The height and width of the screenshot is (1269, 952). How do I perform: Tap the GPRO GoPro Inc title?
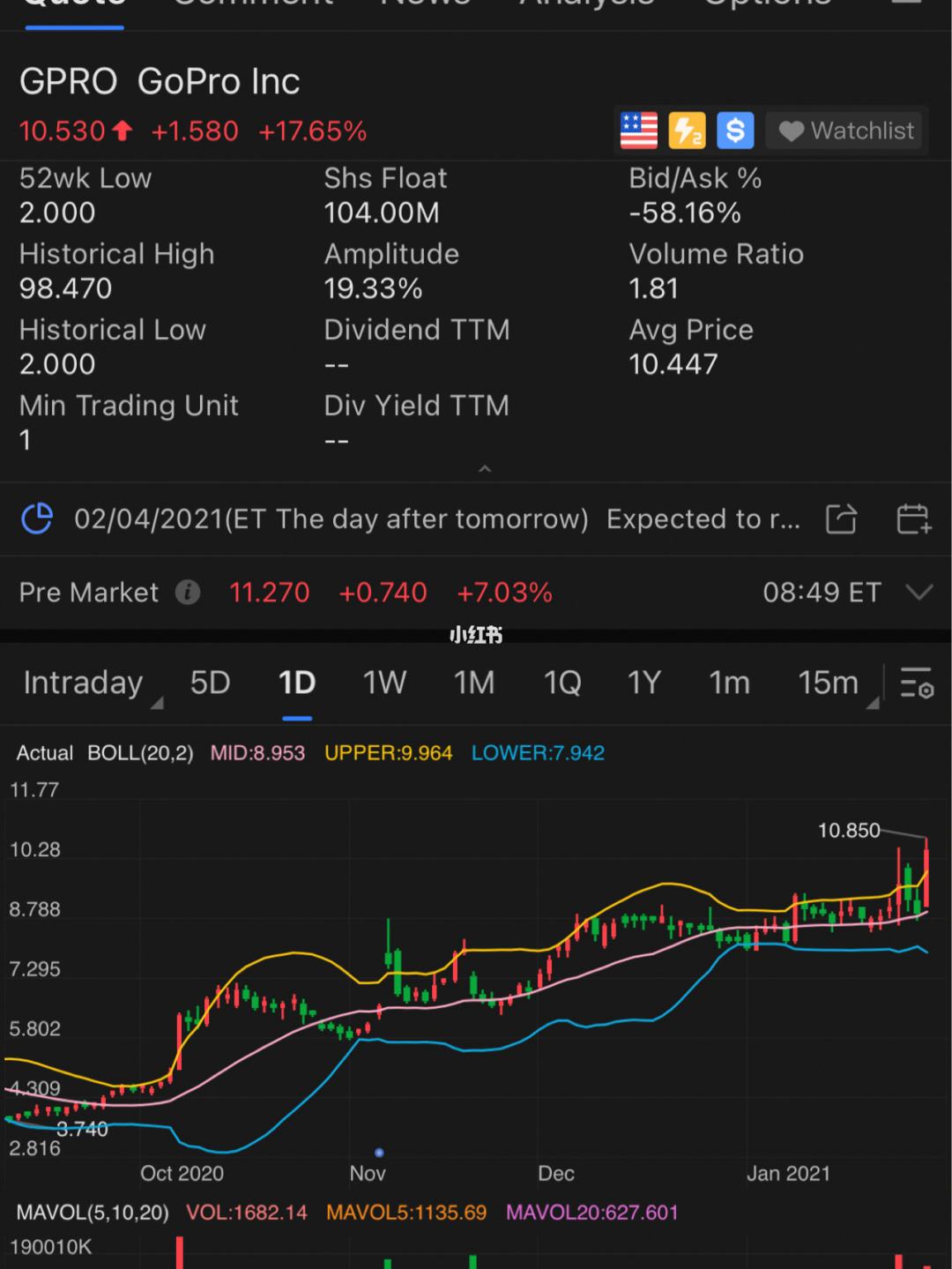click(x=160, y=82)
